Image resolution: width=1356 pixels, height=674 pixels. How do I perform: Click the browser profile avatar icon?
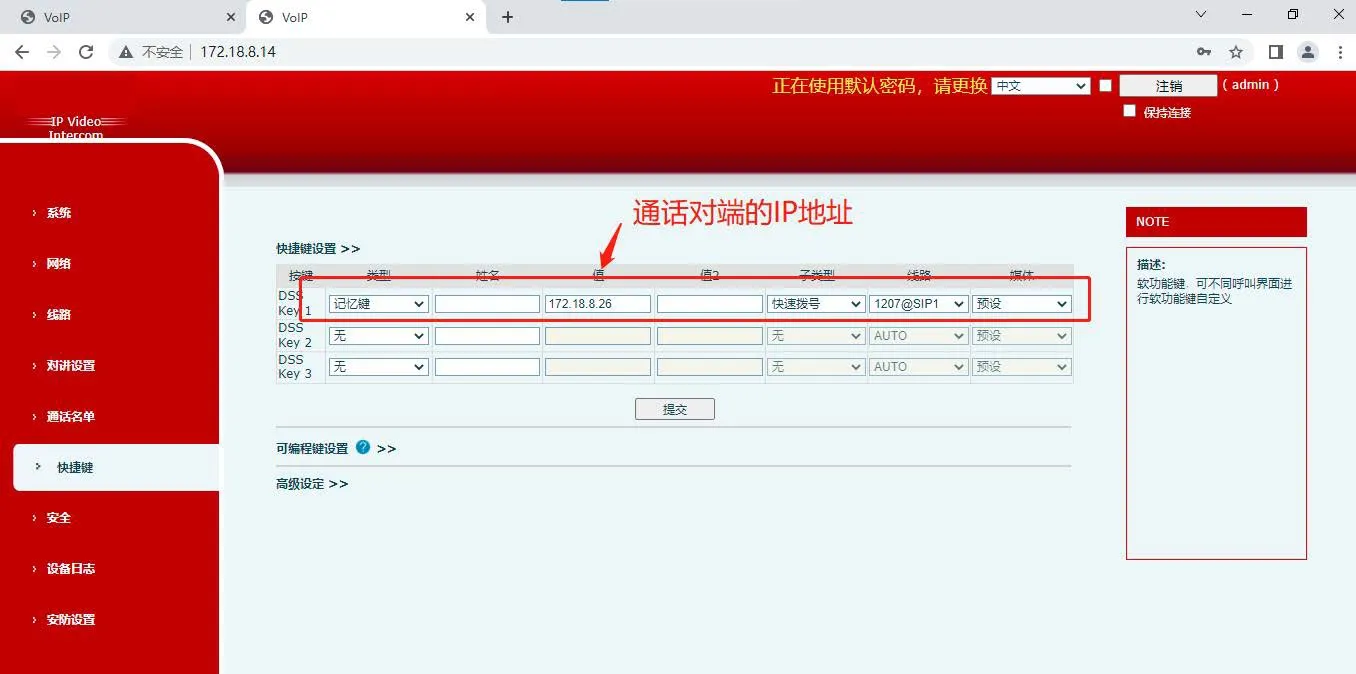(x=1309, y=50)
